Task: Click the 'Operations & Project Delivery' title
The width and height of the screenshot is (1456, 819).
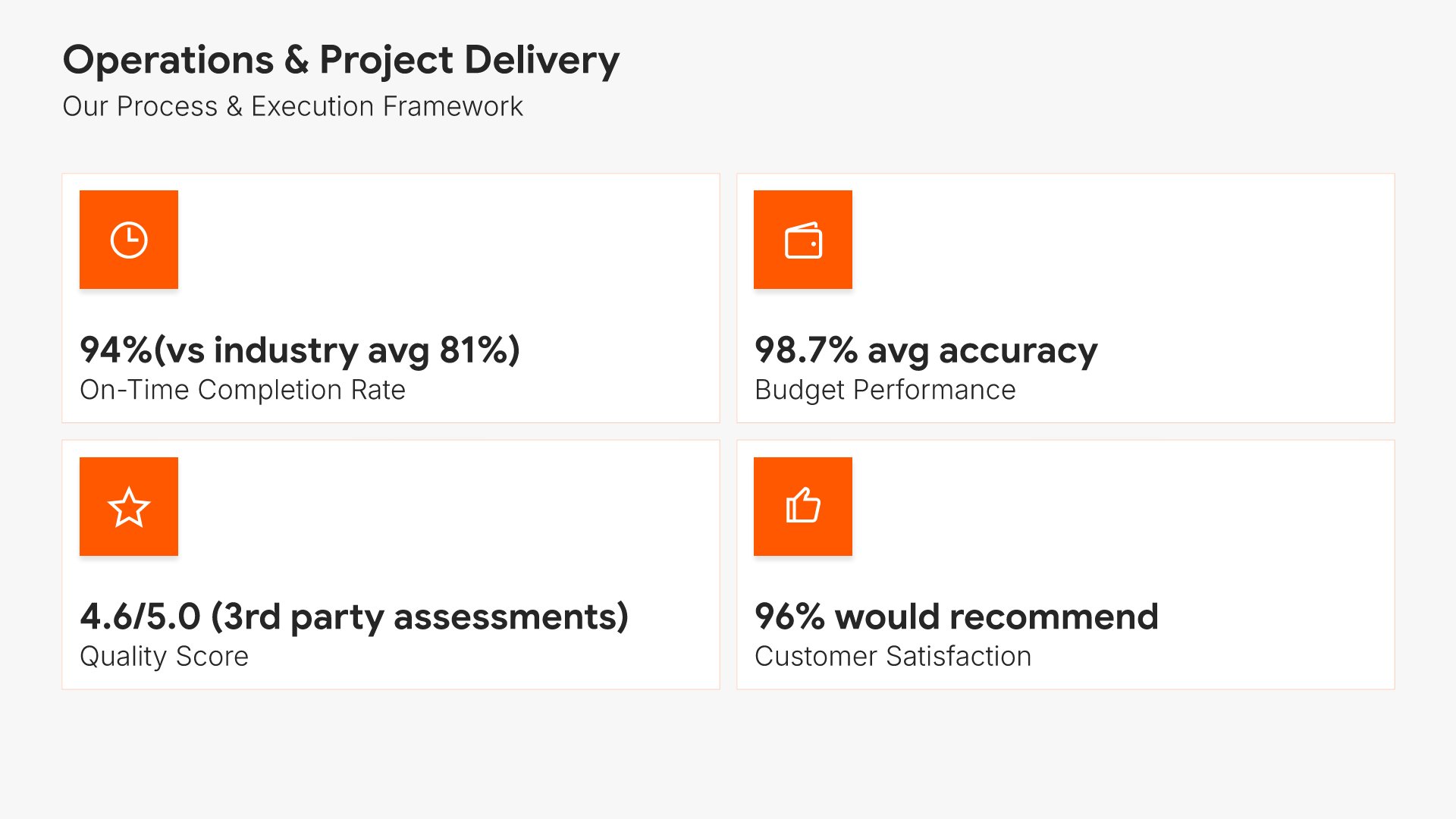Action: 340,60
